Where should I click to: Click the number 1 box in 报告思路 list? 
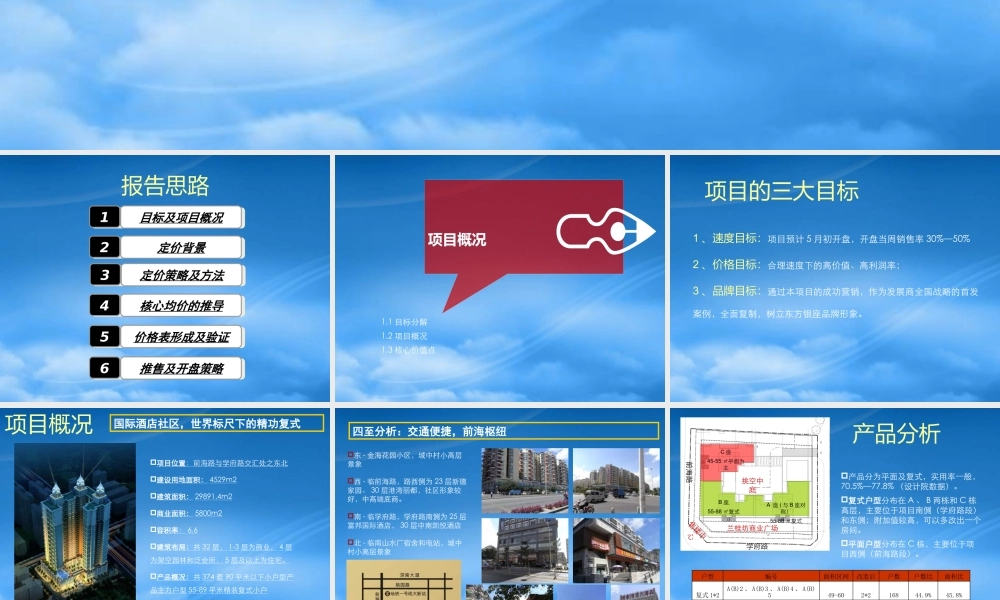coord(104,217)
